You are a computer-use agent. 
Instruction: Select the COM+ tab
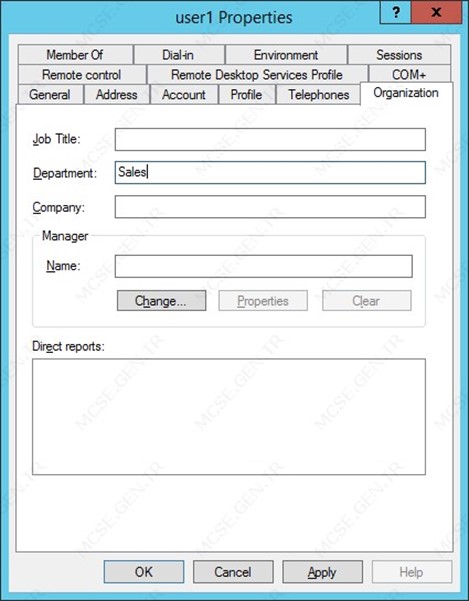click(x=409, y=75)
